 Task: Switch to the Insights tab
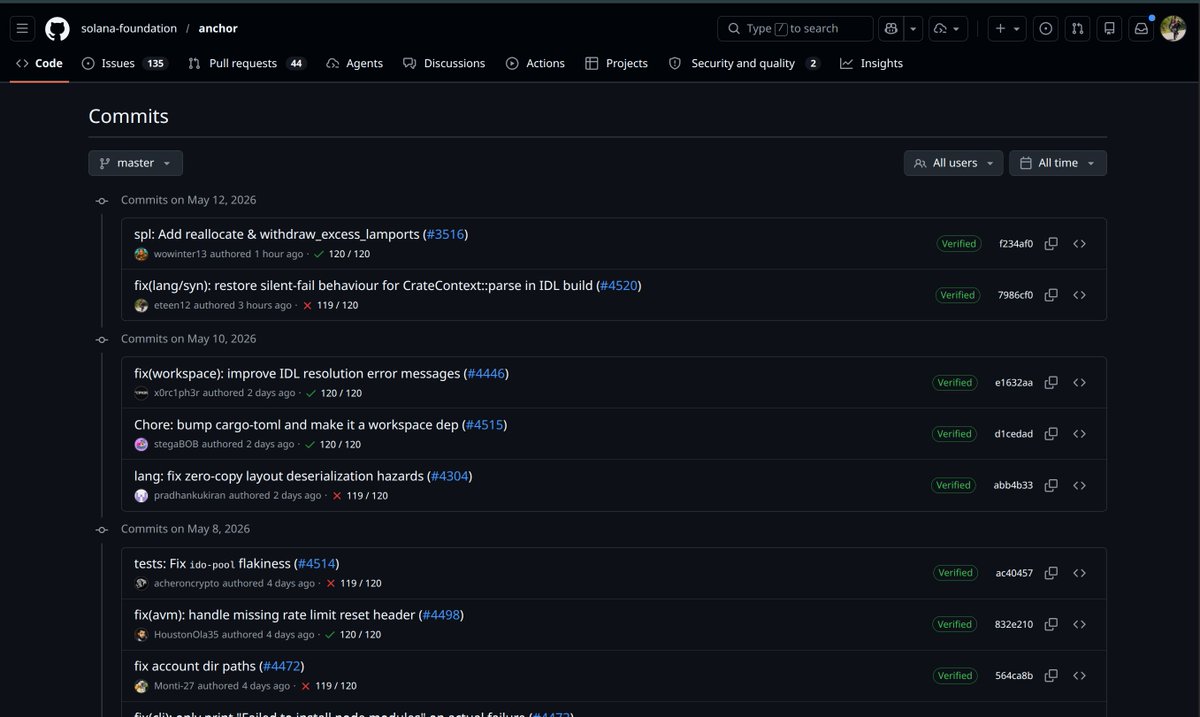click(x=871, y=63)
